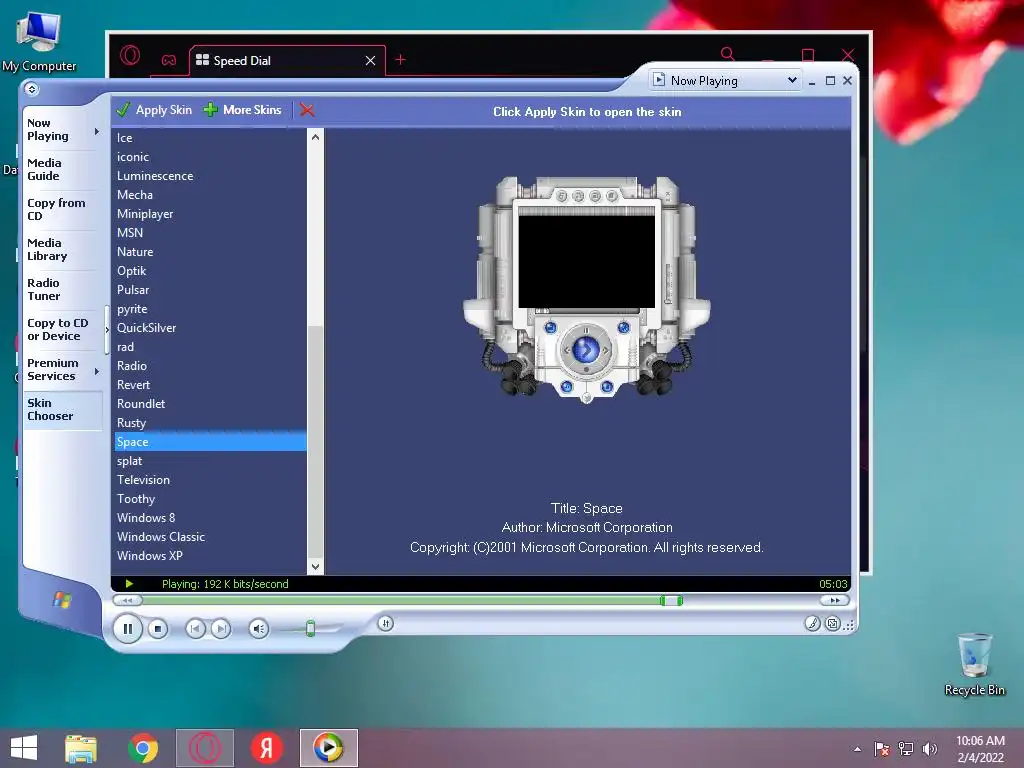The height and width of the screenshot is (768, 1024).
Task: Select the Optik skin
Action: coord(210,270)
